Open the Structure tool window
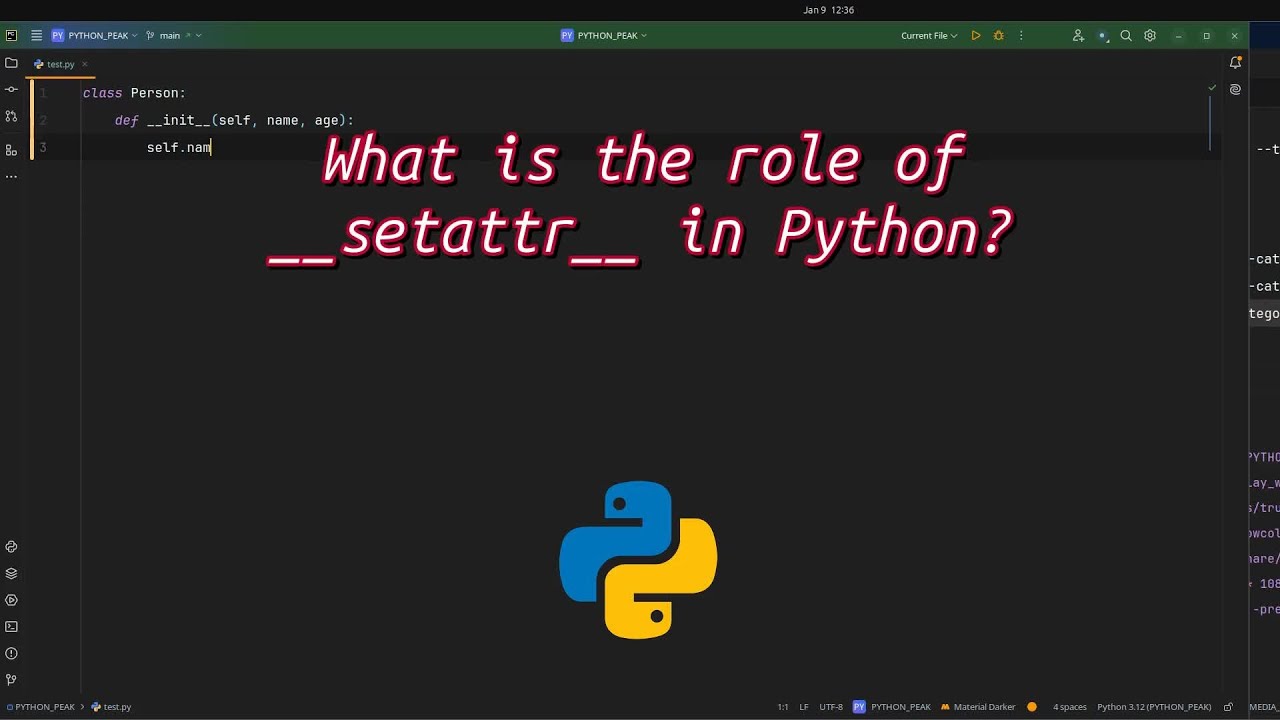1280x720 pixels. click(x=11, y=150)
